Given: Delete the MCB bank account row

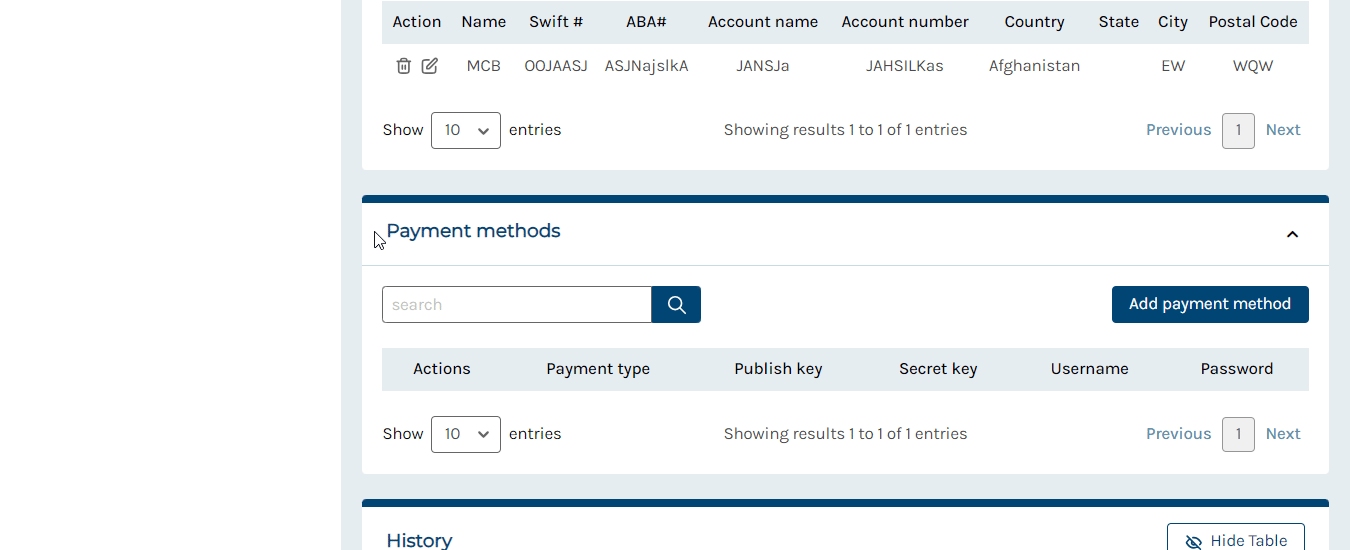Looking at the screenshot, I should (403, 66).
